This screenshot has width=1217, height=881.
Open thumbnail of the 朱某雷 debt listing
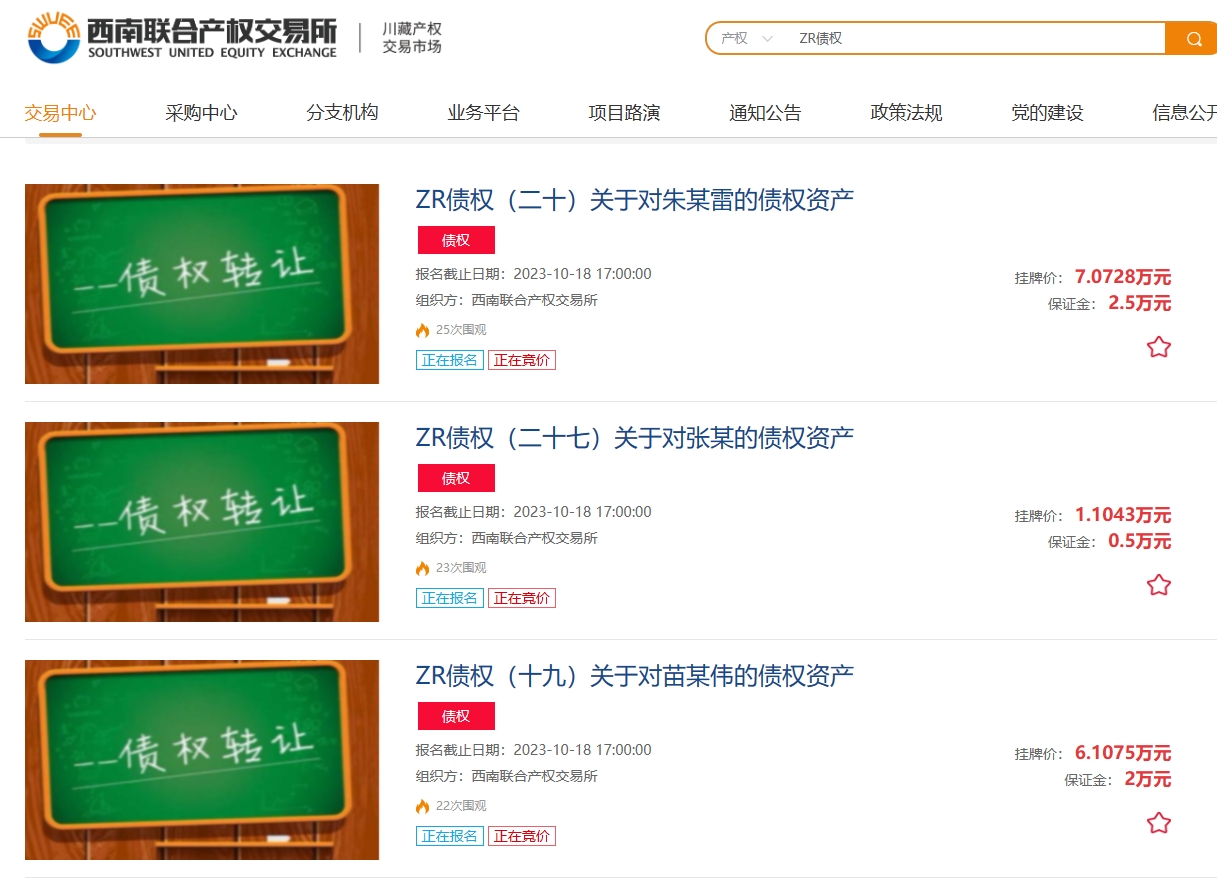pos(202,284)
